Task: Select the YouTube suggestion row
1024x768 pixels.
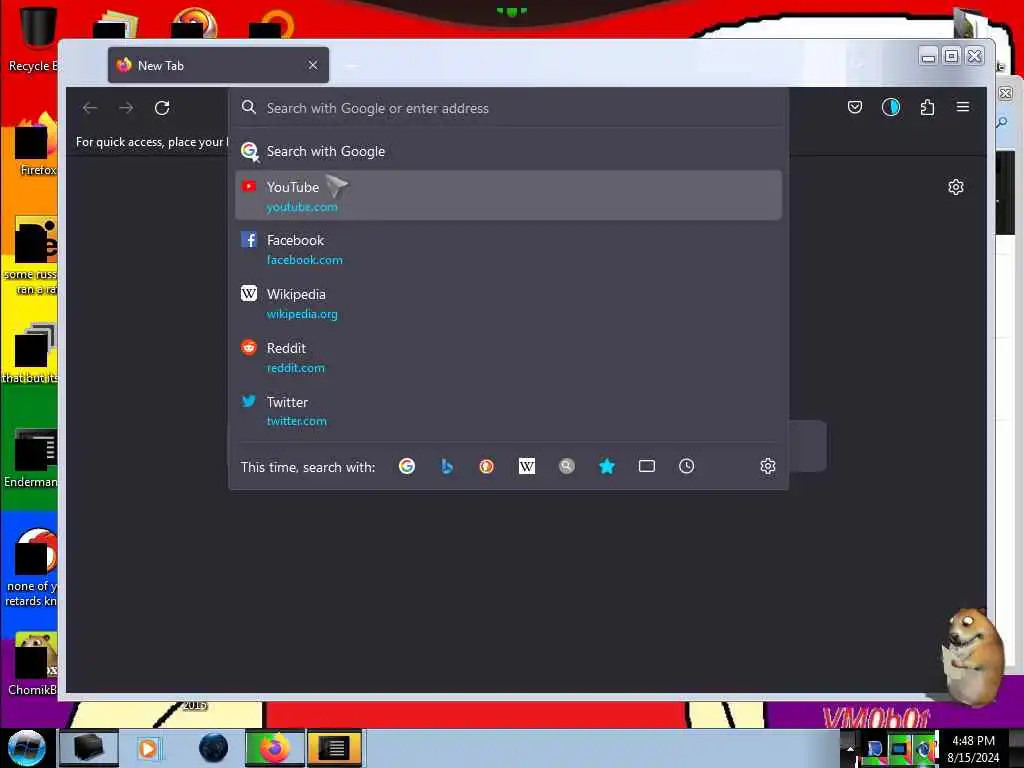Action: (508, 195)
